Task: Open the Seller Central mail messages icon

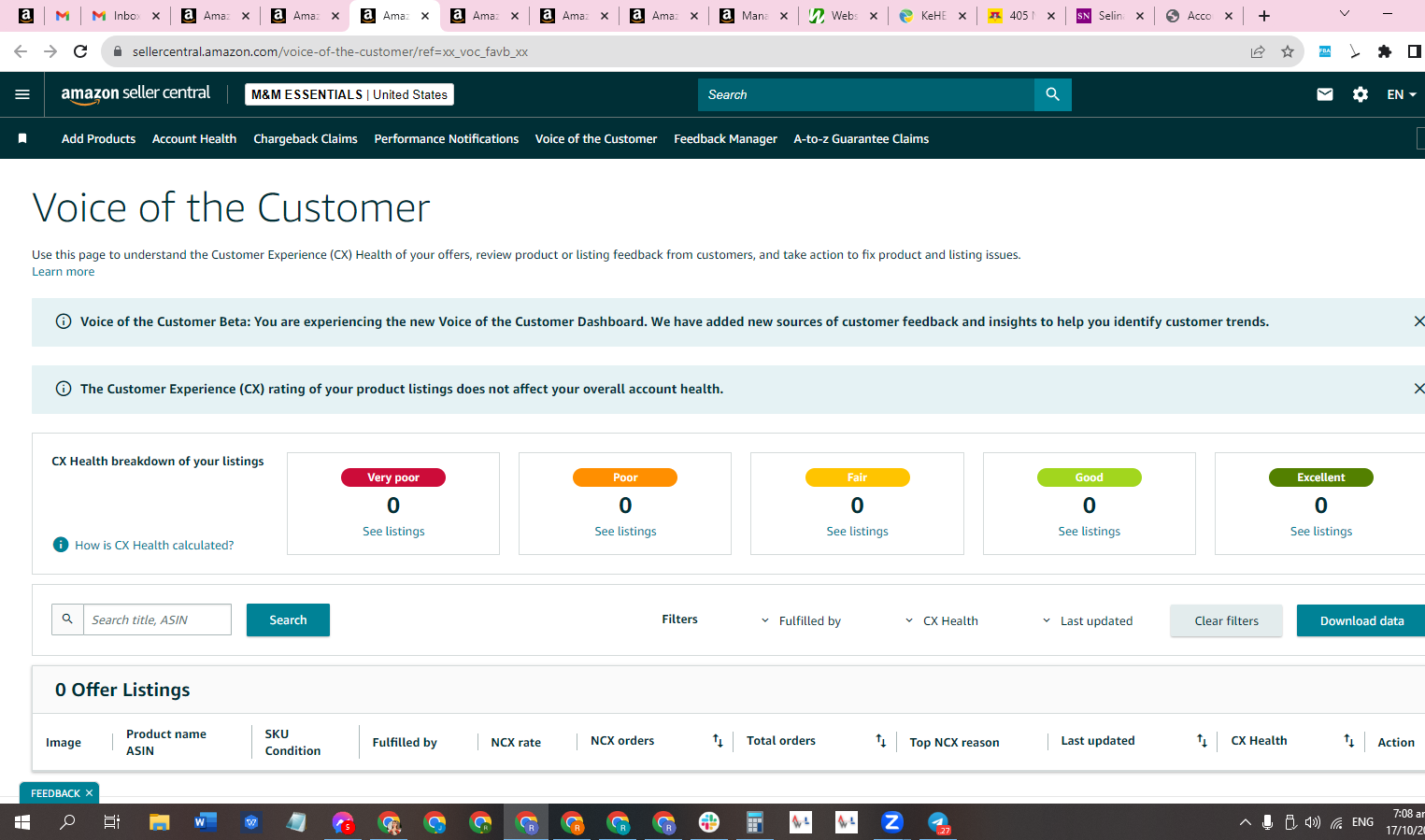Action: pyautogui.click(x=1324, y=94)
